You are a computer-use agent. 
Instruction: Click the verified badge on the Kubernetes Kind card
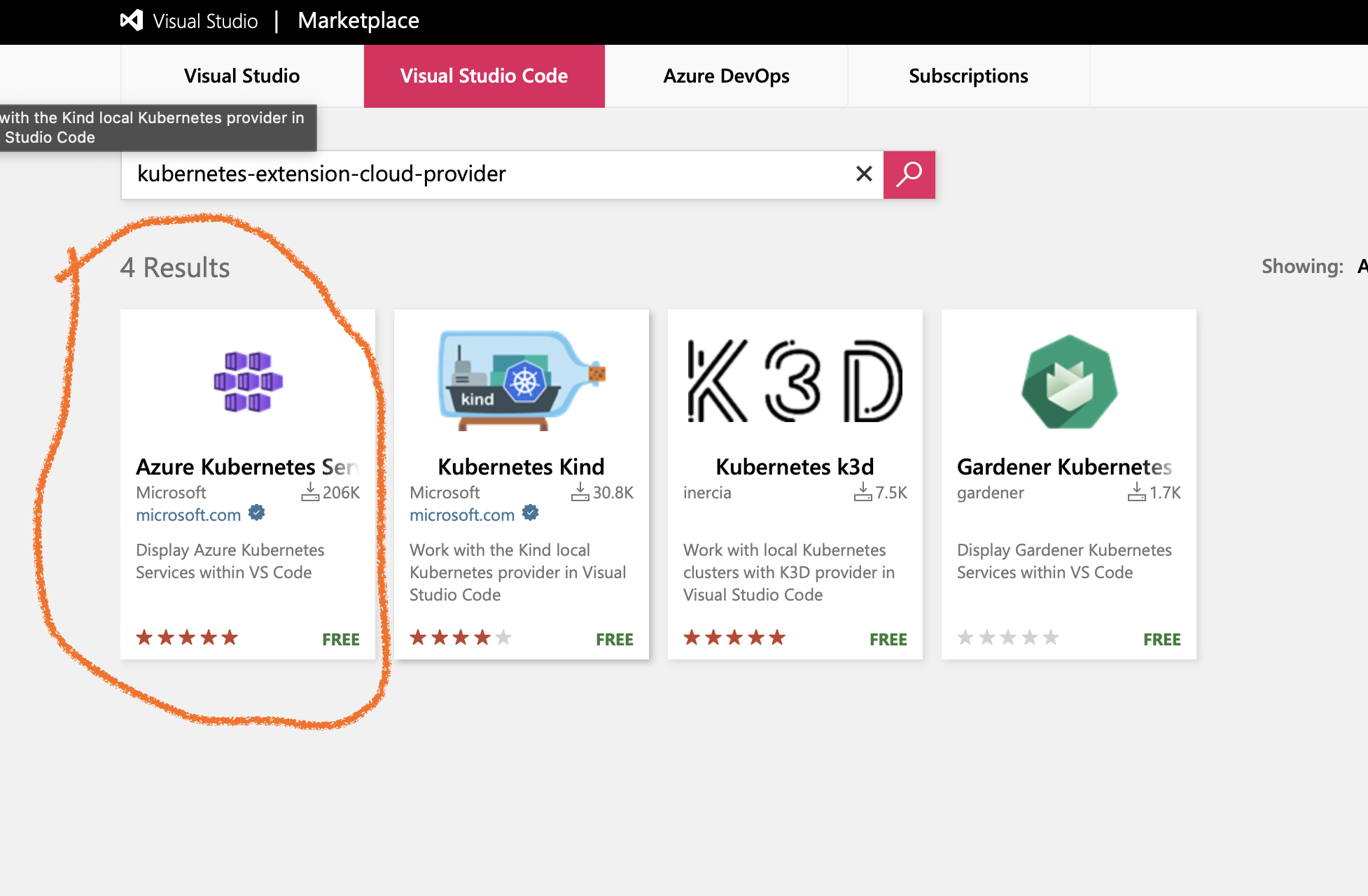pyautogui.click(x=530, y=513)
